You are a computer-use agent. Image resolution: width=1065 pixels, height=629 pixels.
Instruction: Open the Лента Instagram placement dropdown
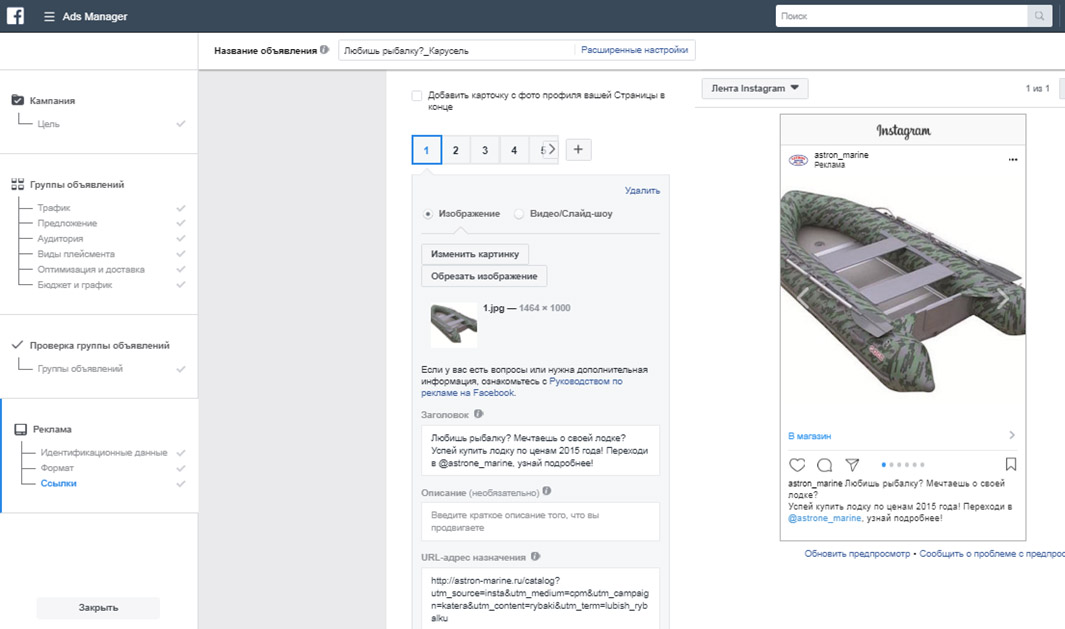(755, 88)
